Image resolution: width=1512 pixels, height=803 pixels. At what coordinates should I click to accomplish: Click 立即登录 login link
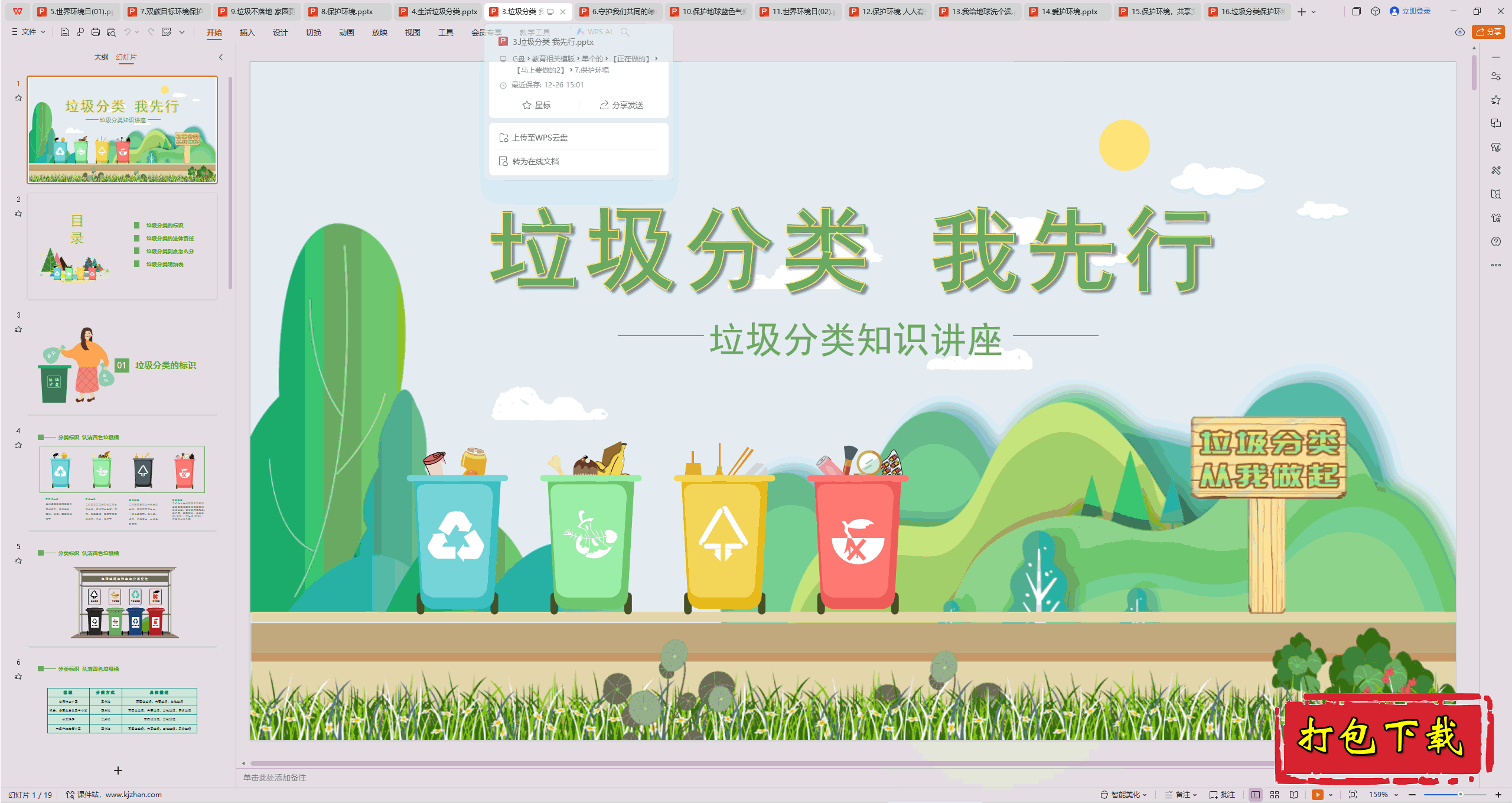1411,11
